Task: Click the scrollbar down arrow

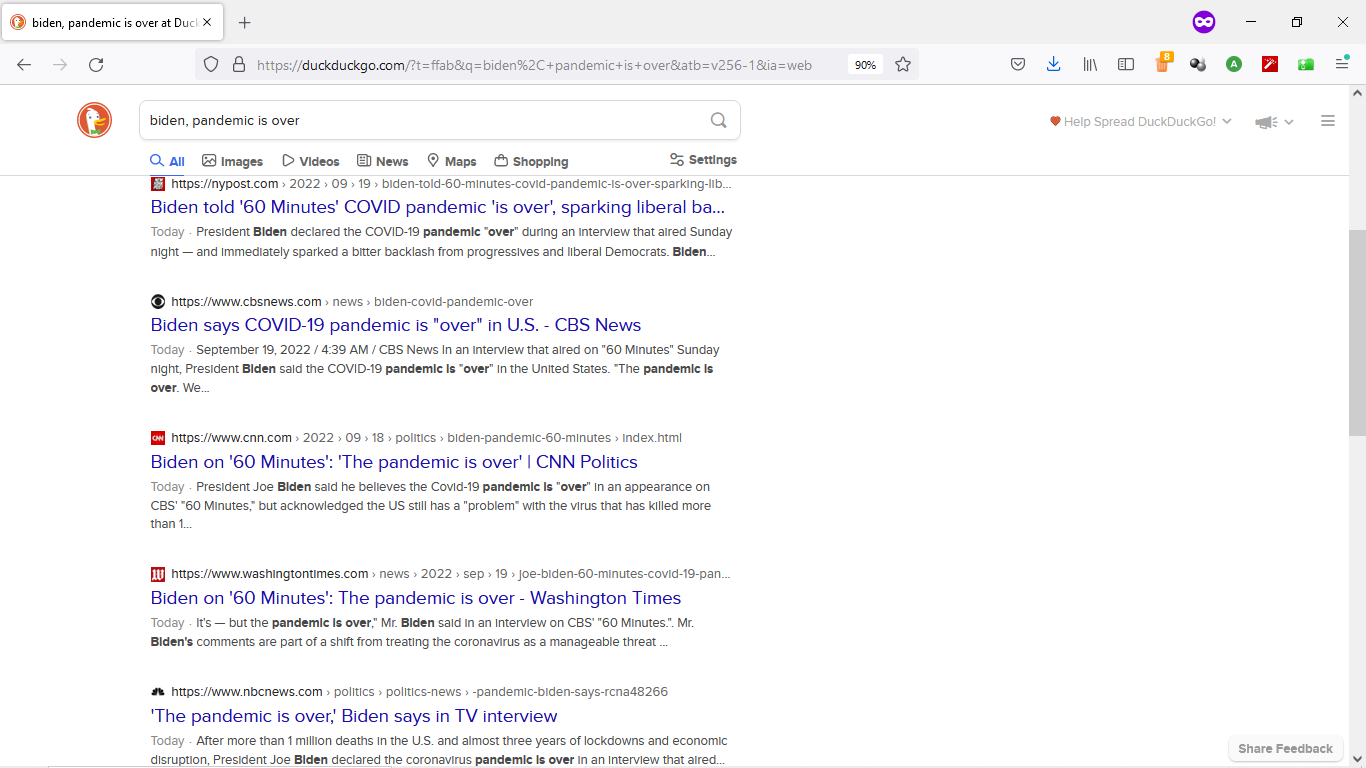Action: pyautogui.click(x=1357, y=759)
